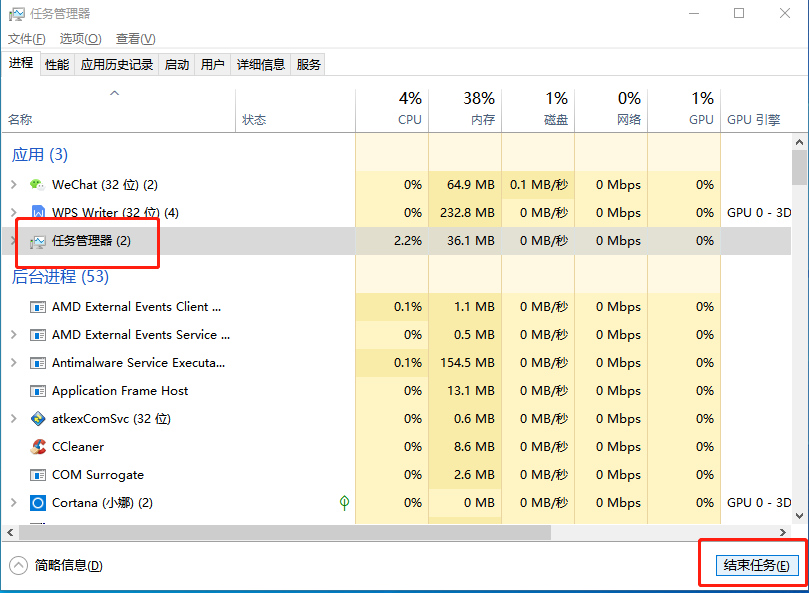Switch to the 性能 tab
Image resolution: width=809 pixels, height=593 pixels.
coord(57,65)
